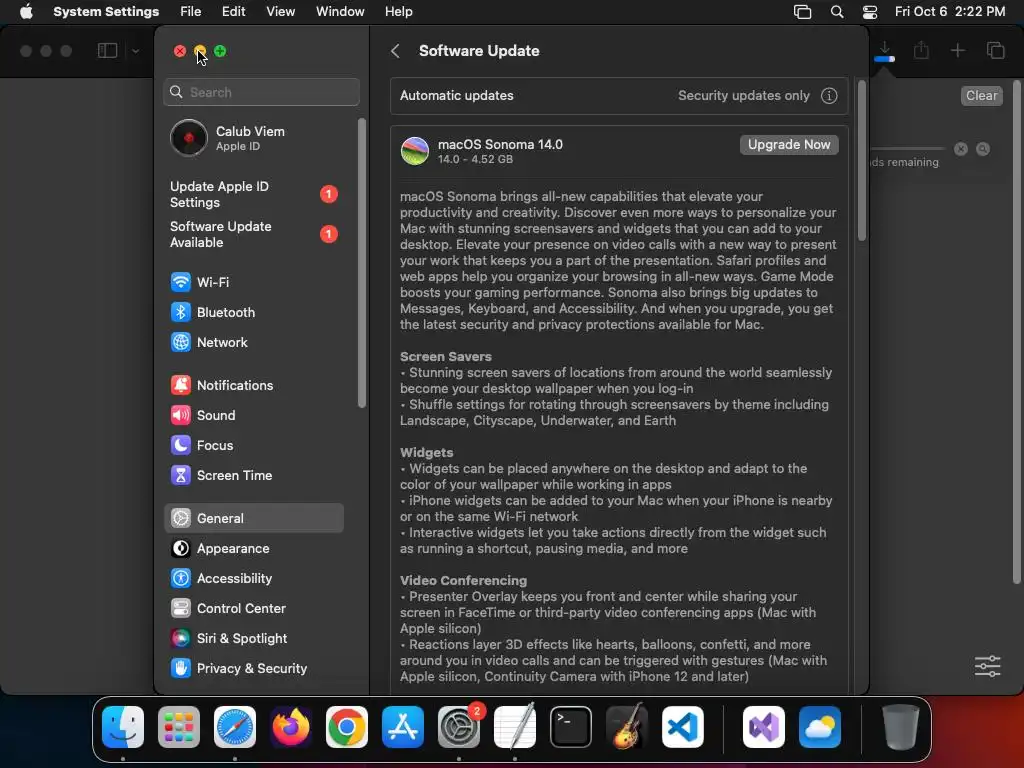Select General settings category
Image resolution: width=1024 pixels, height=768 pixels.
[253, 518]
